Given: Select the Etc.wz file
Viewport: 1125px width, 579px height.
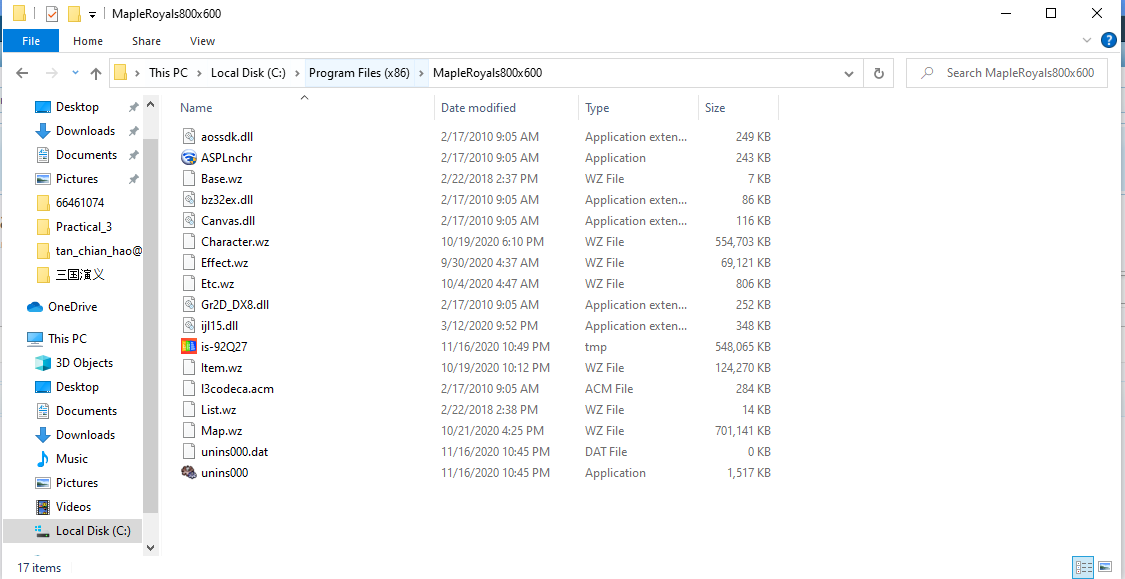Looking at the screenshot, I should [x=217, y=284].
